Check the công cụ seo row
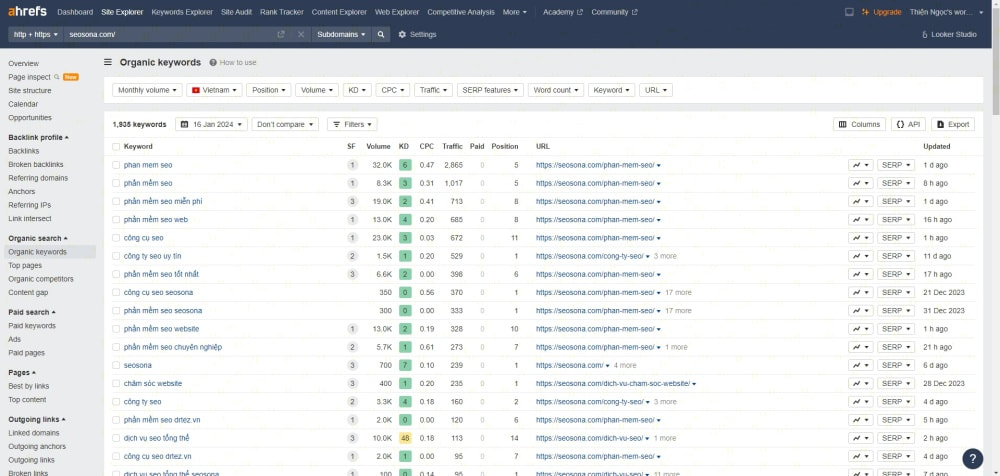The width and height of the screenshot is (1000, 476). pyautogui.click(x=116, y=237)
